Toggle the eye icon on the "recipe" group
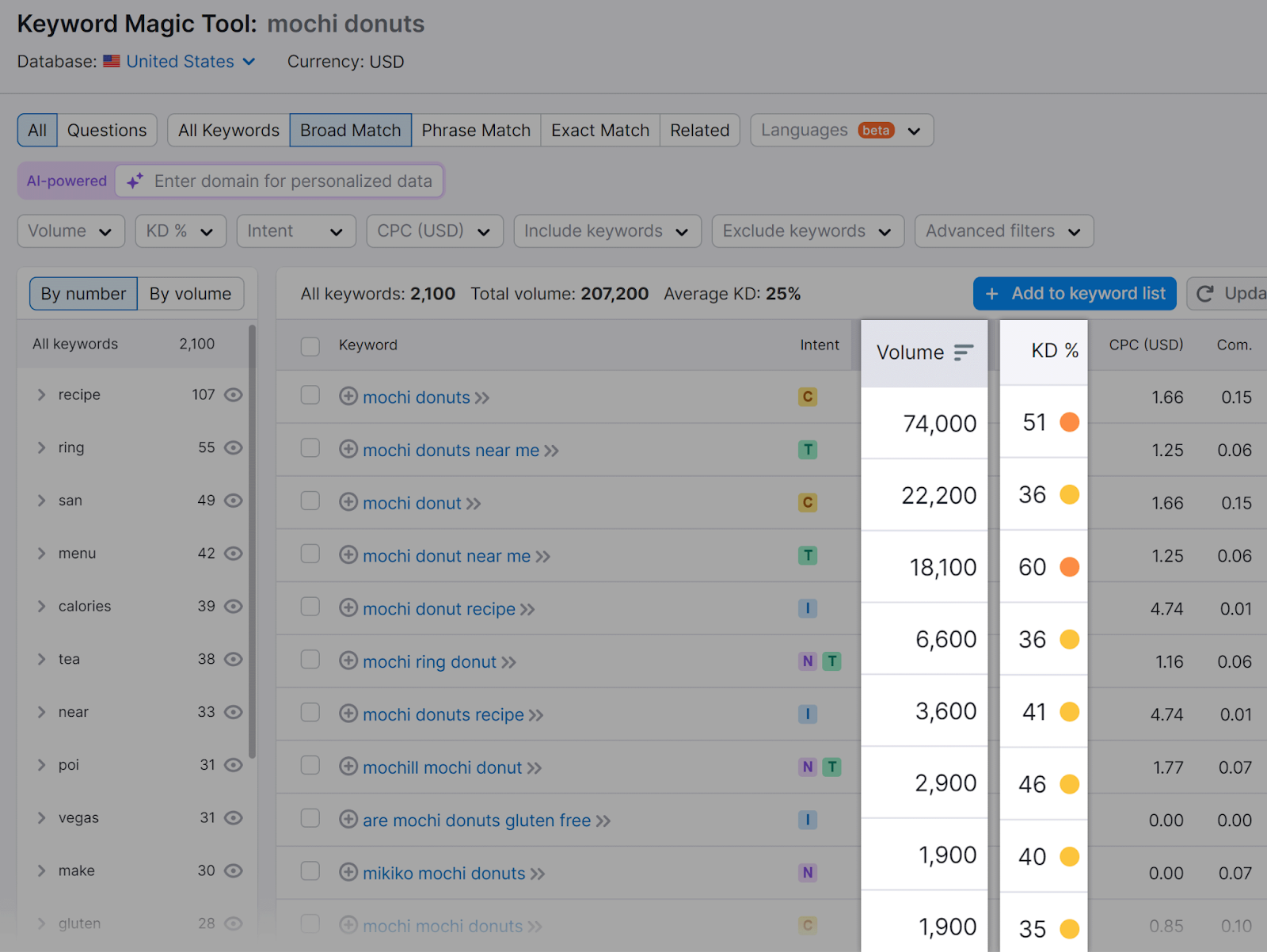Viewport: 1267px width, 952px height. pos(233,394)
